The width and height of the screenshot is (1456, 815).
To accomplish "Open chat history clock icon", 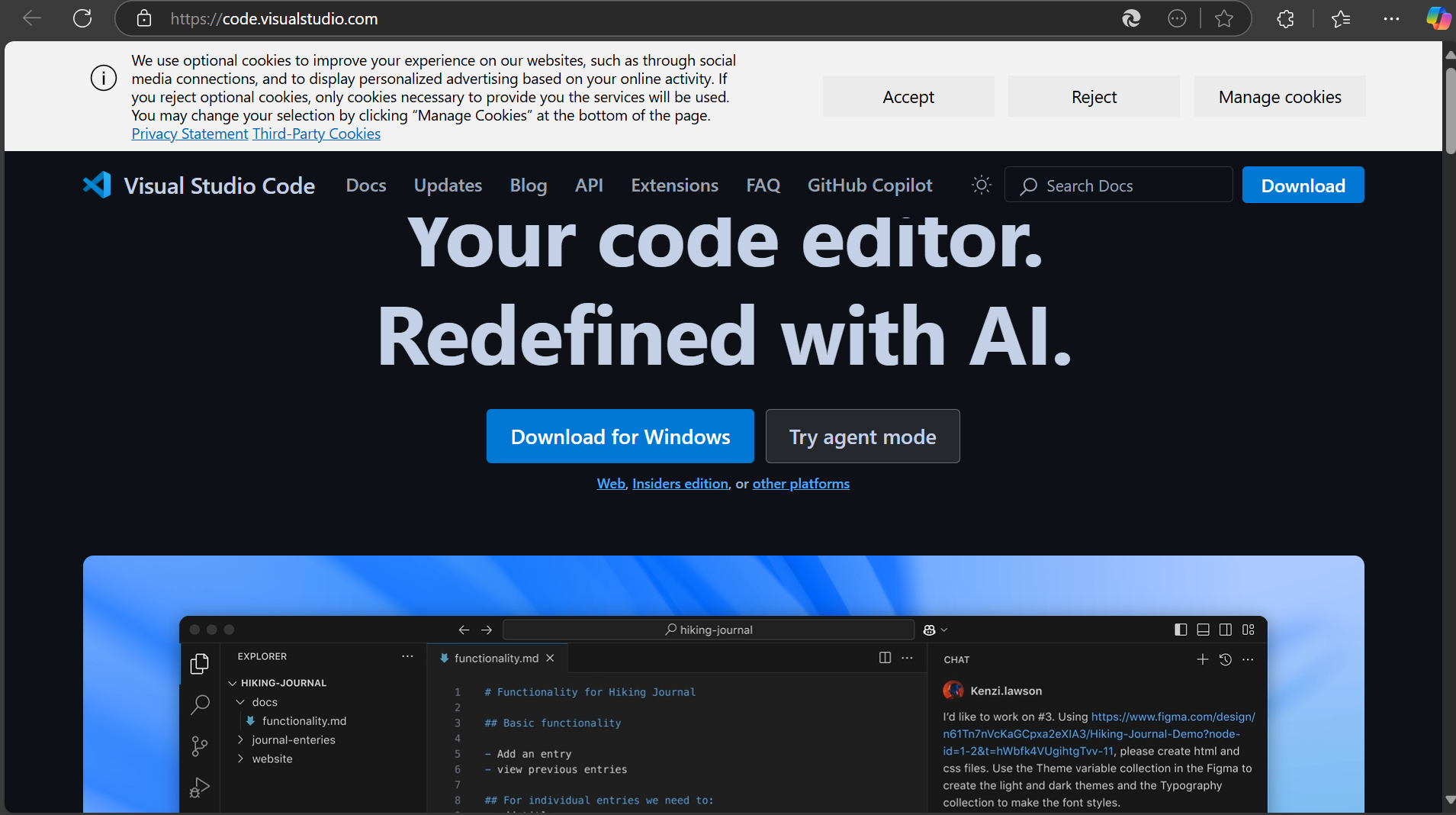I will pyautogui.click(x=1226, y=659).
